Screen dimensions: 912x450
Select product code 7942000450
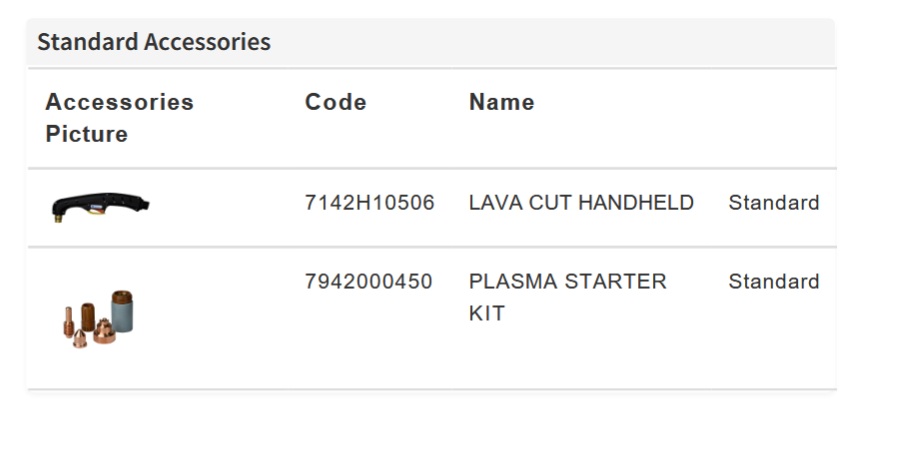click(x=368, y=282)
